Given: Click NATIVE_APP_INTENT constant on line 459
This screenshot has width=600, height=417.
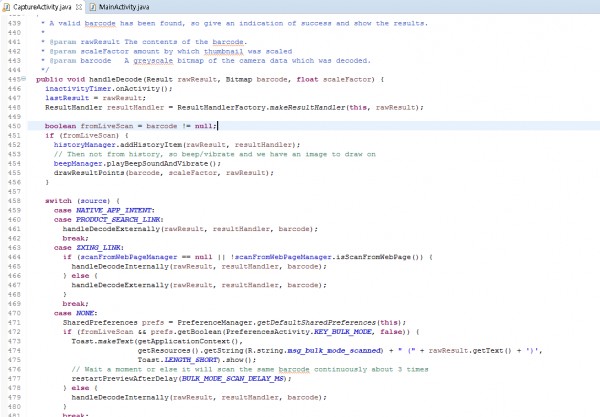Looking at the screenshot, I should pyautogui.click(x=114, y=210).
